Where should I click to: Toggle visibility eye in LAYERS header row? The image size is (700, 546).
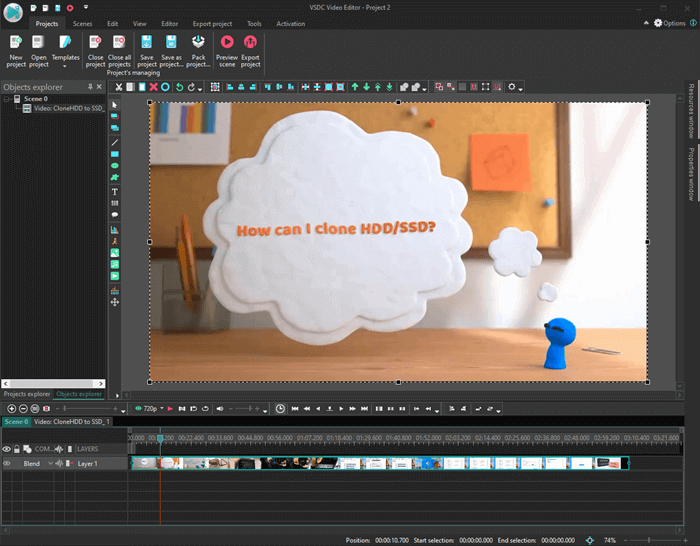[x=7, y=449]
